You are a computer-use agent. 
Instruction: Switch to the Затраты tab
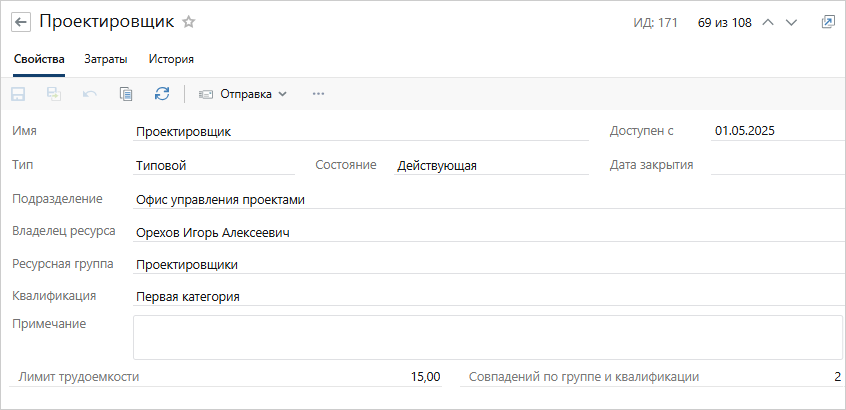click(105, 59)
